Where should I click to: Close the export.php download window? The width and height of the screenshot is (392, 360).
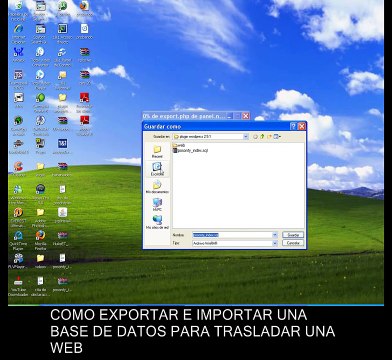pos(246,116)
